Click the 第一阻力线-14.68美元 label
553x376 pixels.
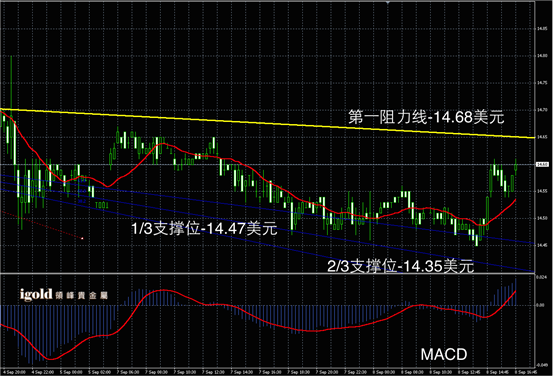pyautogui.click(x=426, y=117)
